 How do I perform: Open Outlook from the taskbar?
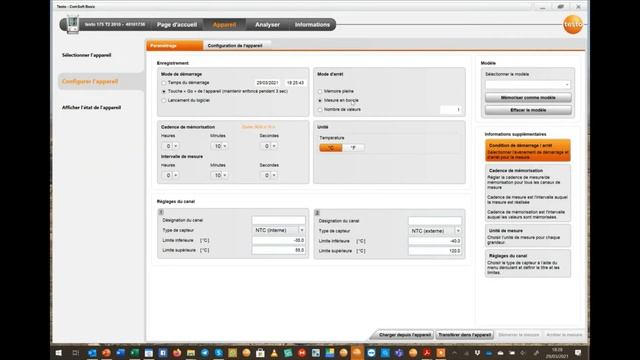coord(92,353)
